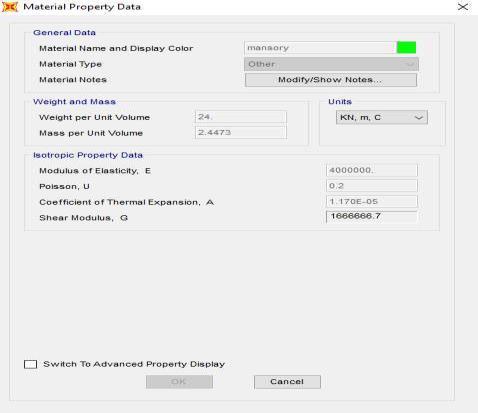
Task: Click the Modulus of Elasticity, E label
Action: pos(95,171)
